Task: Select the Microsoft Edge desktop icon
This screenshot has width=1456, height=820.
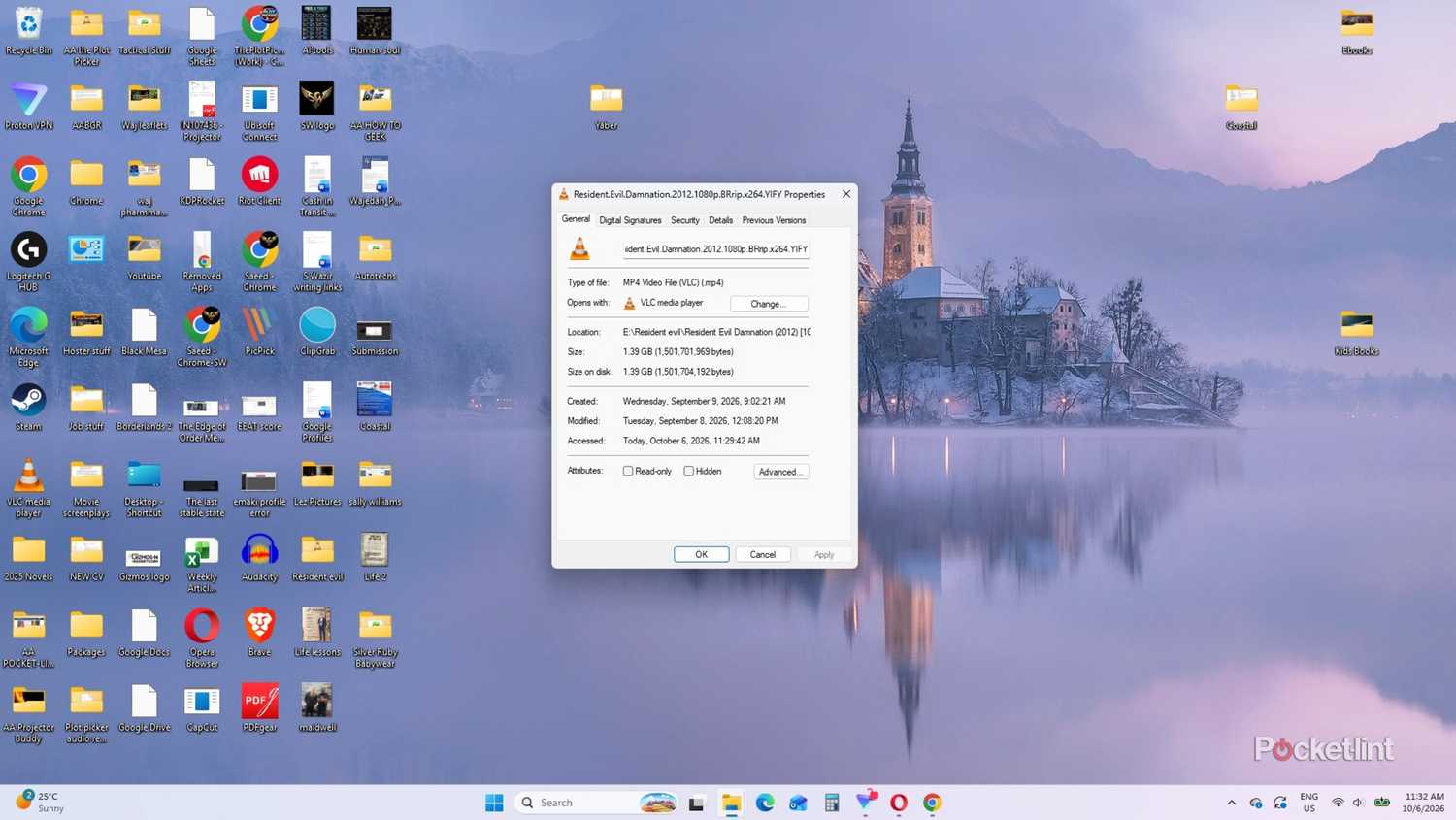Action: point(28,337)
